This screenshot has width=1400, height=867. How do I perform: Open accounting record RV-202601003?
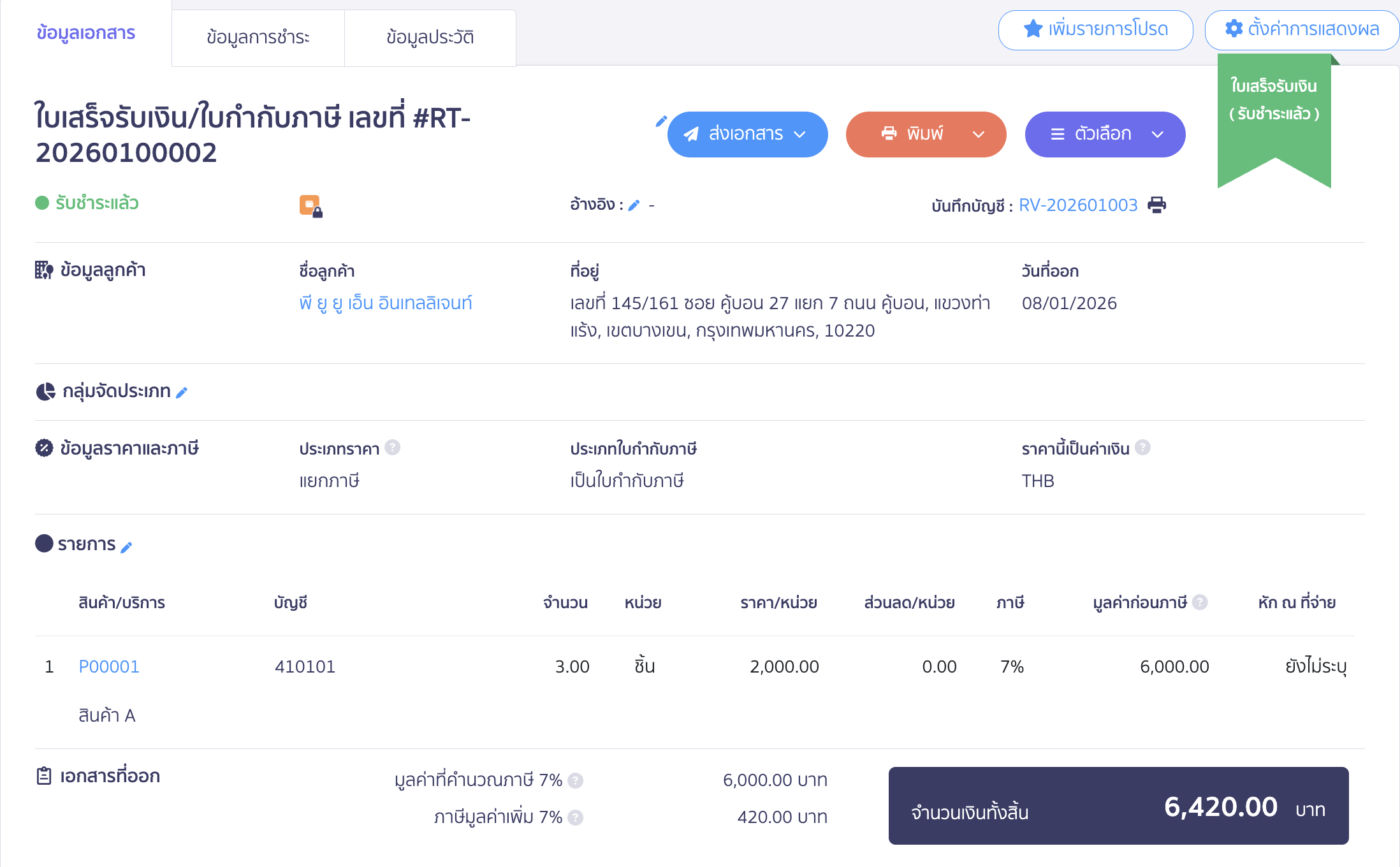pyautogui.click(x=1079, y=205)
